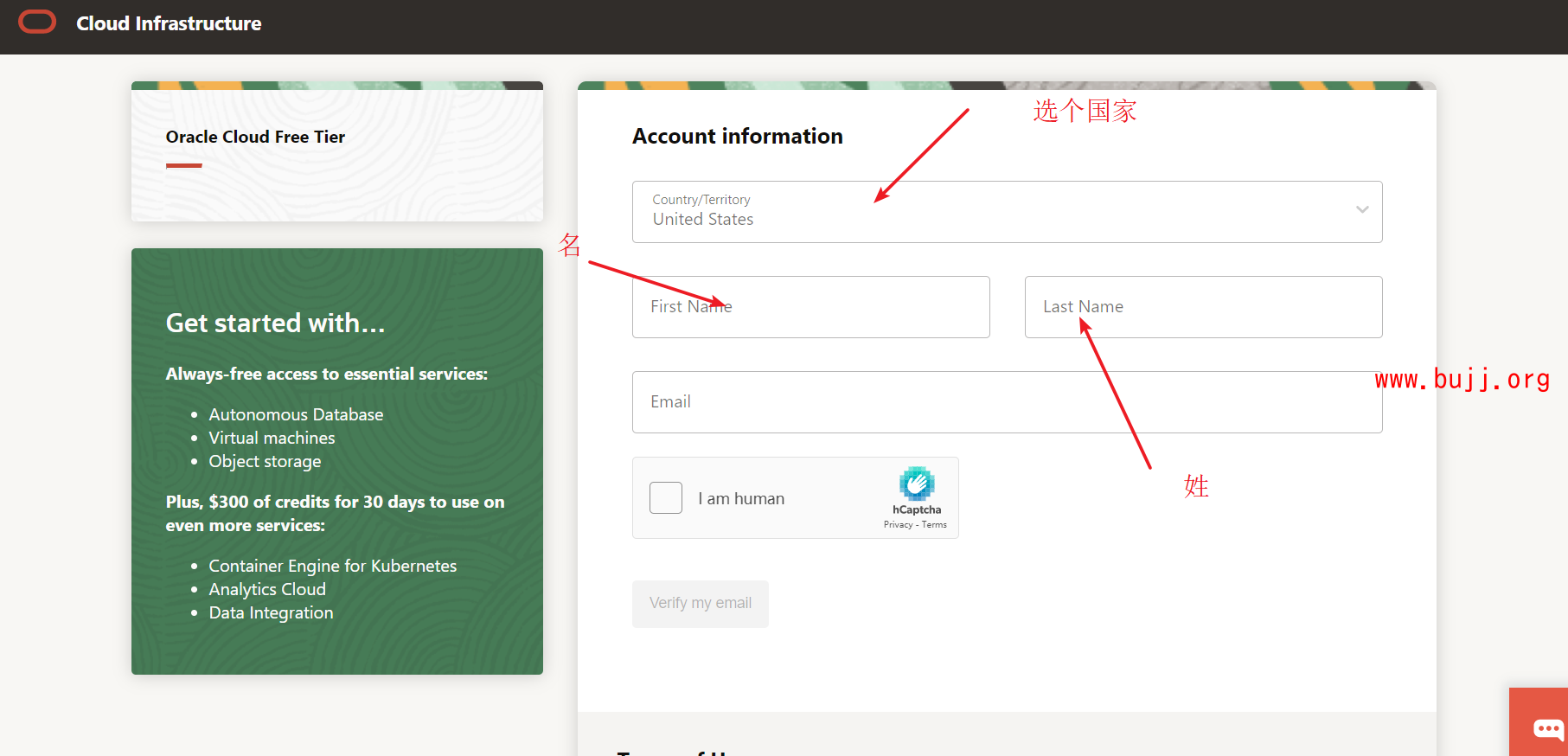Expand the Country/Territory chevron arrow
Image resolution: width=1568 pixels, height=756 pixels.
click(x=1362, y=210)
